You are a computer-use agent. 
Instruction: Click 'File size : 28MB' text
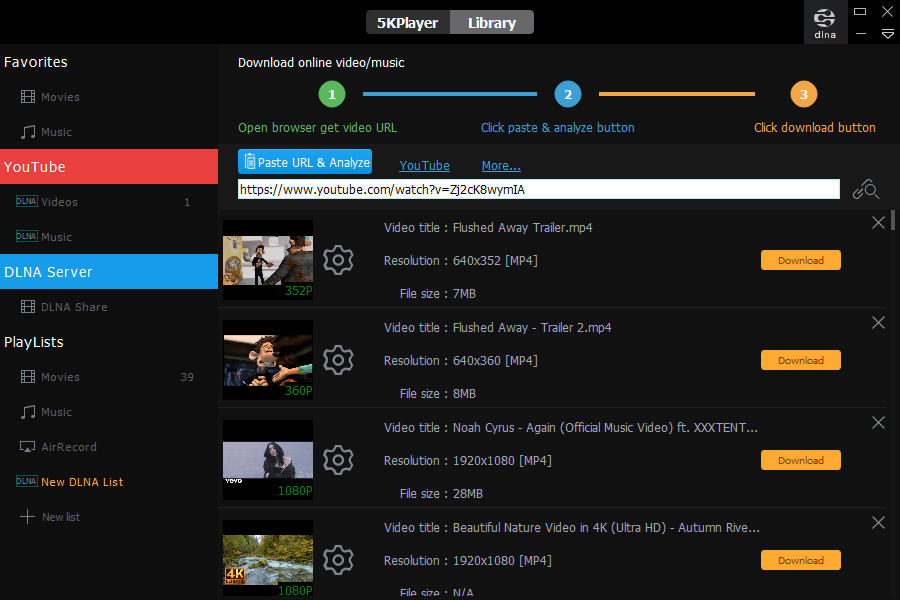441,494
